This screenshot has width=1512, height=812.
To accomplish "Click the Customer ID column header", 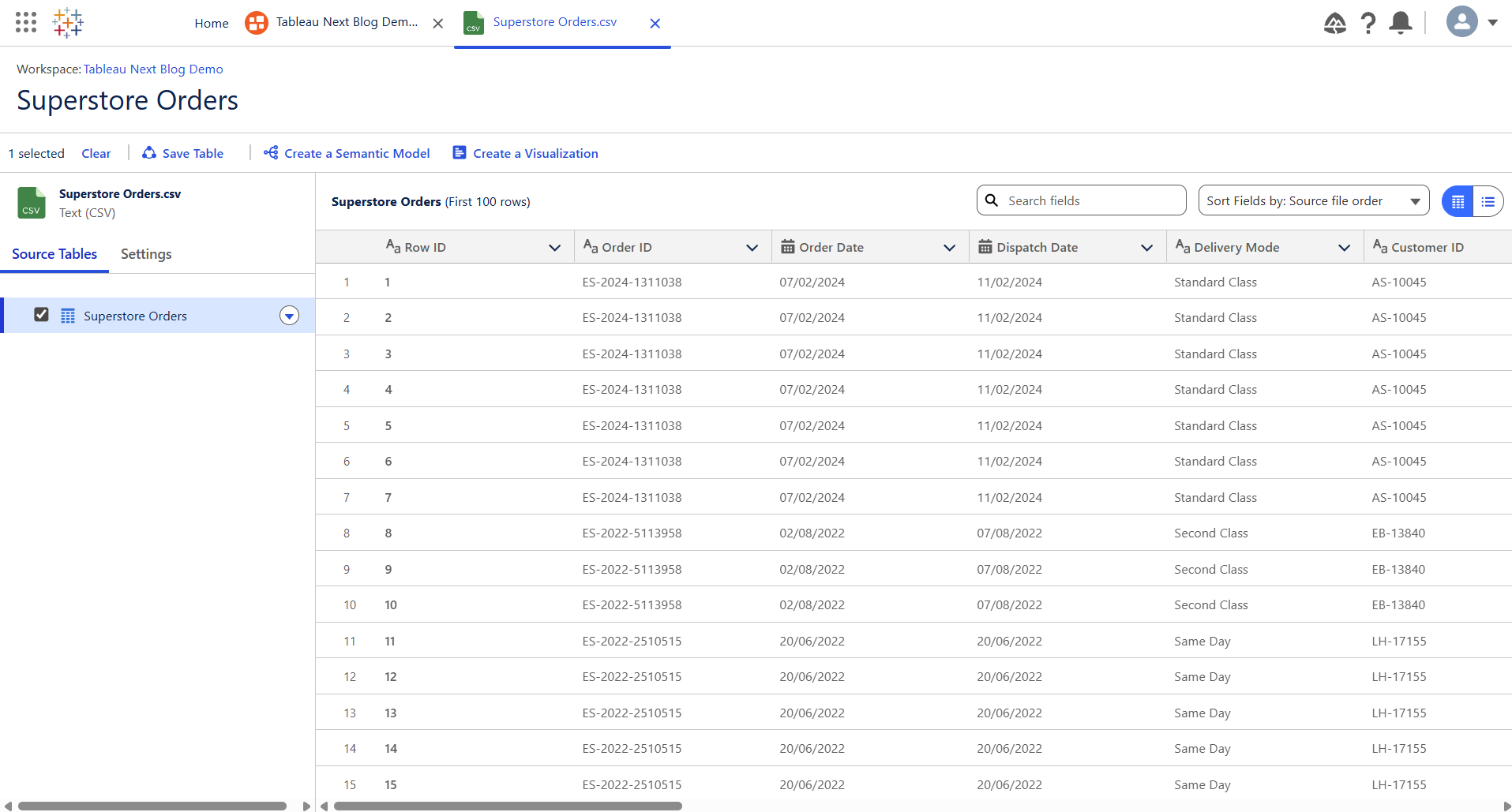I will click(x=1438, y=247).
